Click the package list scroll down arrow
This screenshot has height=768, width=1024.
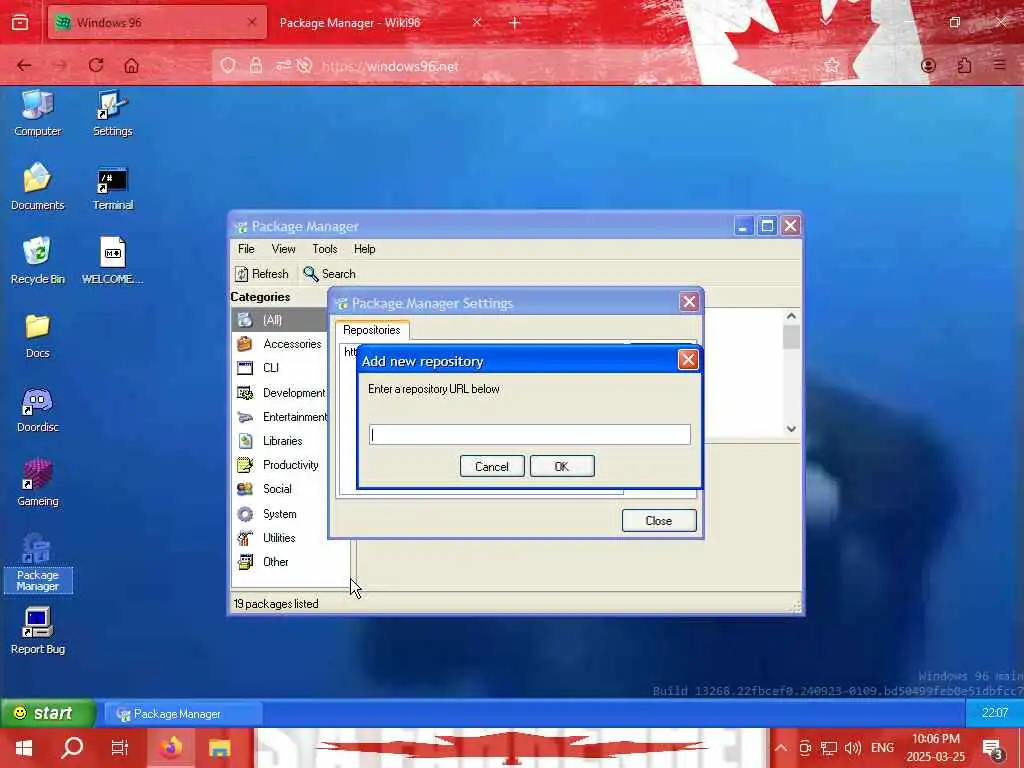pyautogui.click(x=791, y=429)
